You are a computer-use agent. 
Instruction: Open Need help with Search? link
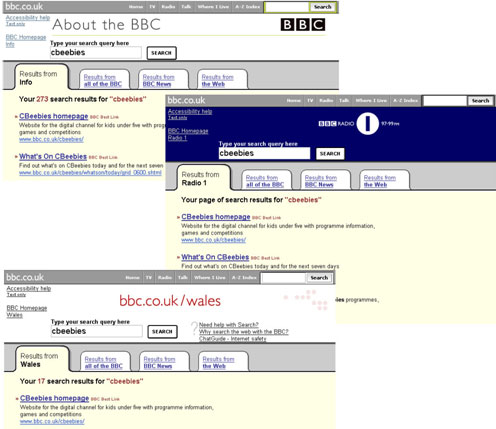229,324
